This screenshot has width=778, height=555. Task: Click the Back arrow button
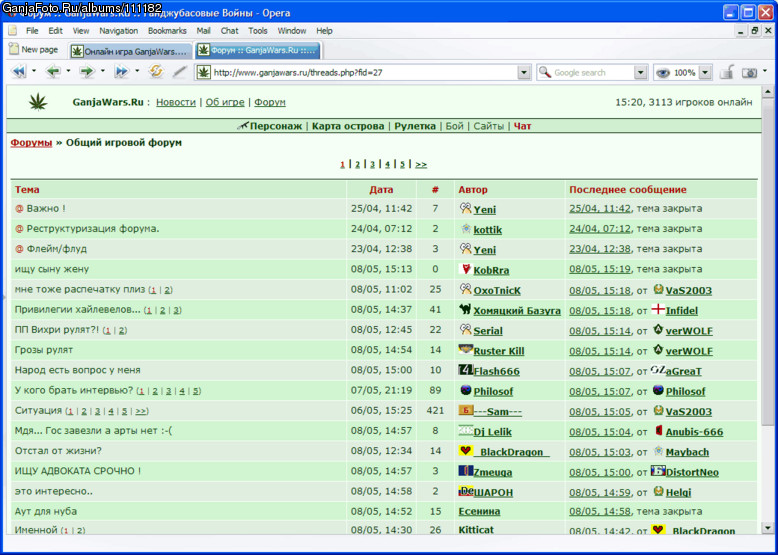pyautogui.click(x=53, y=72)
